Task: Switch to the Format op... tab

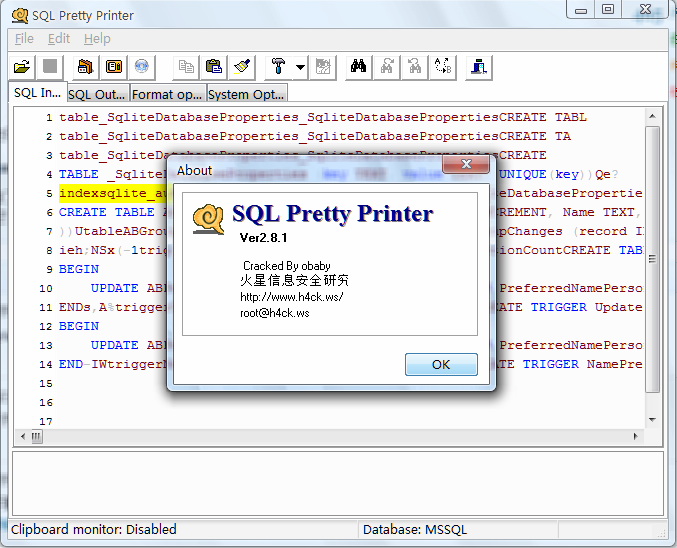Action: point(167,94)
